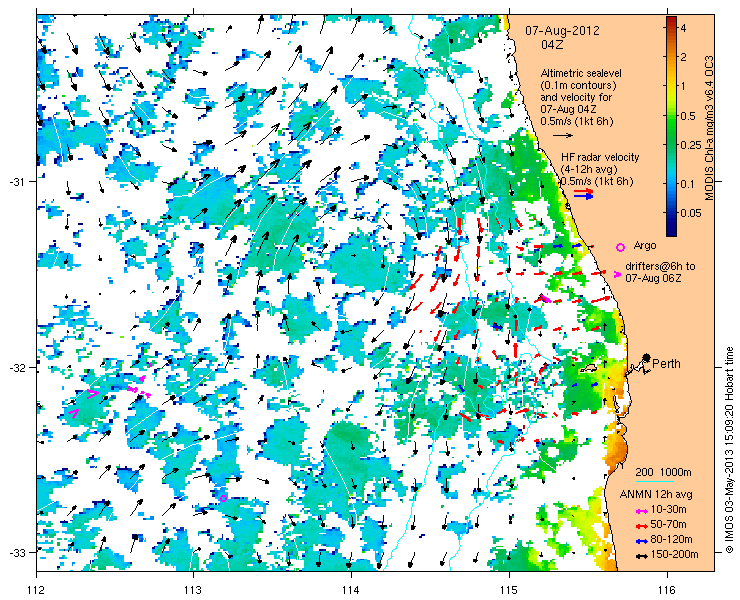The height and width of the screenshot is (600, 740).
Task: Click the '200 1000m' isobath label
Action: tap(664, 473)
